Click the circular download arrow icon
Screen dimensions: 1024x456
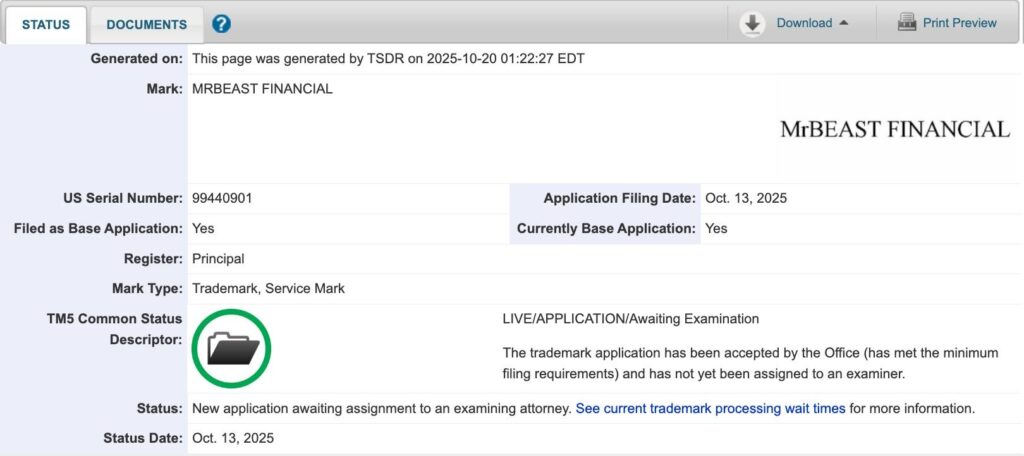(752, 24)
